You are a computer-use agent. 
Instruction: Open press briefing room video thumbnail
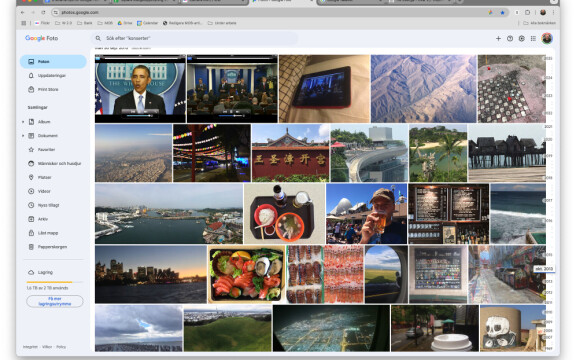coord(232,89)
